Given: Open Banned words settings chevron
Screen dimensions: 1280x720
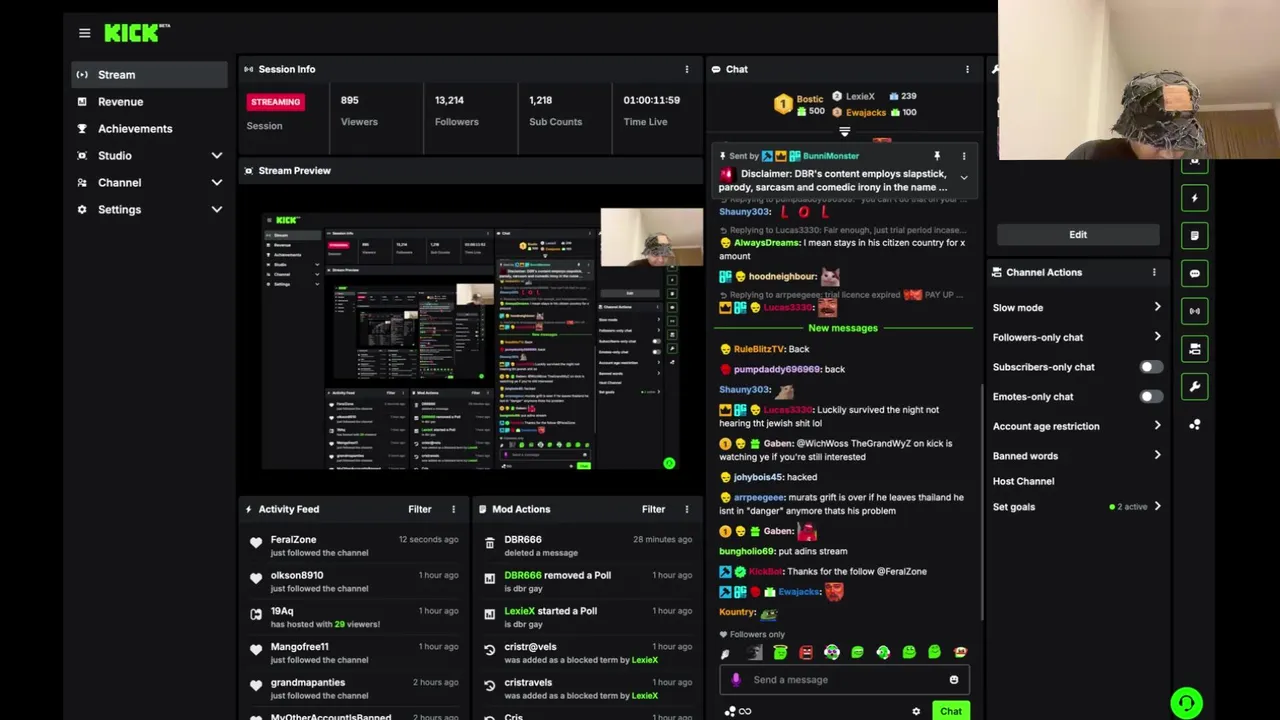Looking at the screenshot, I should click(x=1157, y=456).
